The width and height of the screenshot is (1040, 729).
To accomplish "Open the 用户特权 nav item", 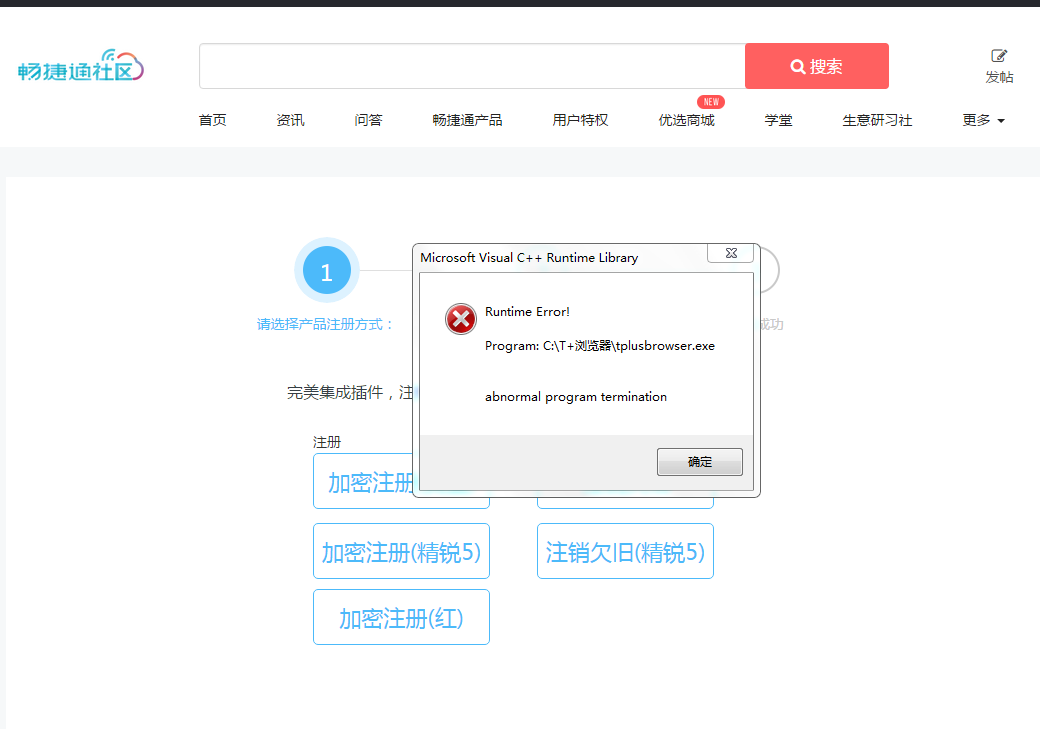I will coord(580,120).
